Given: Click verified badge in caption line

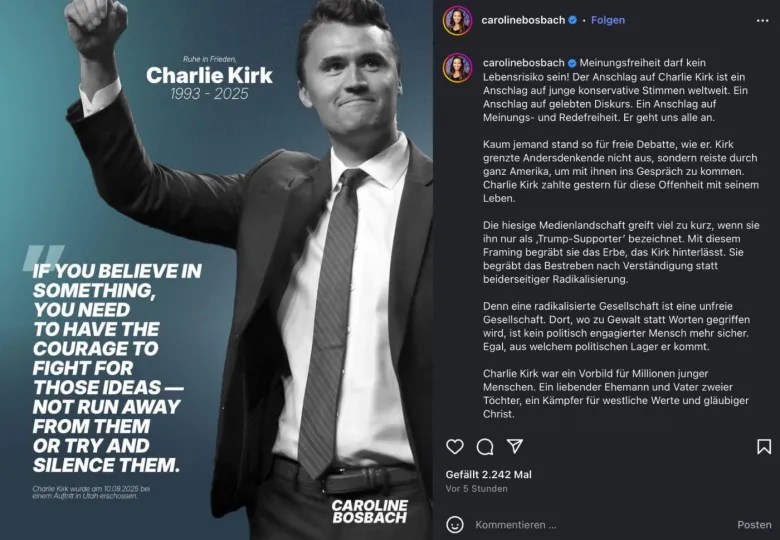Looking at the screenshot, I should click(x=573, y=61).
